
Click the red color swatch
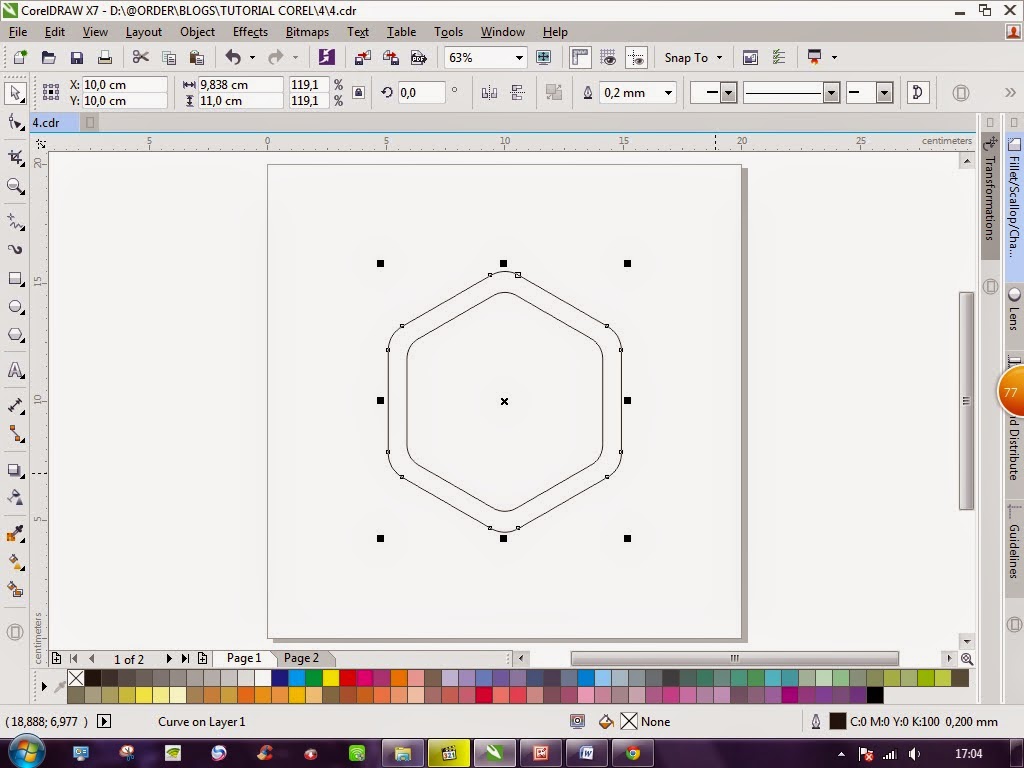pos(347,678)
